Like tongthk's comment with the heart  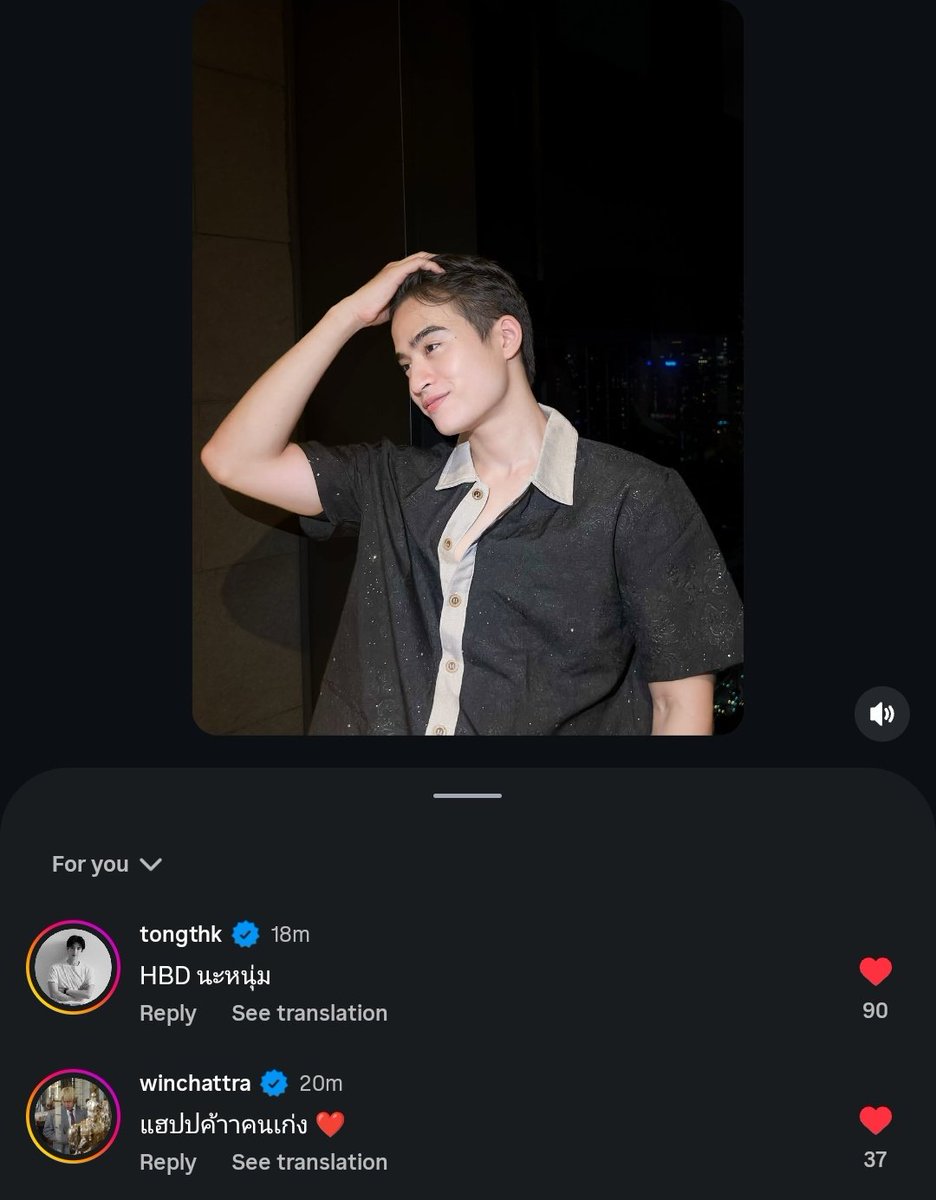875,971
